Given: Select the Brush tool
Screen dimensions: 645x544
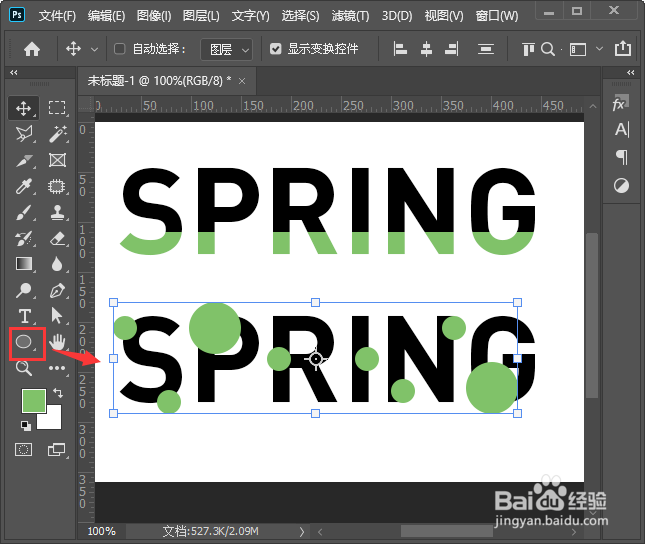Looking at the screenshot, I should tap(23, 212).
